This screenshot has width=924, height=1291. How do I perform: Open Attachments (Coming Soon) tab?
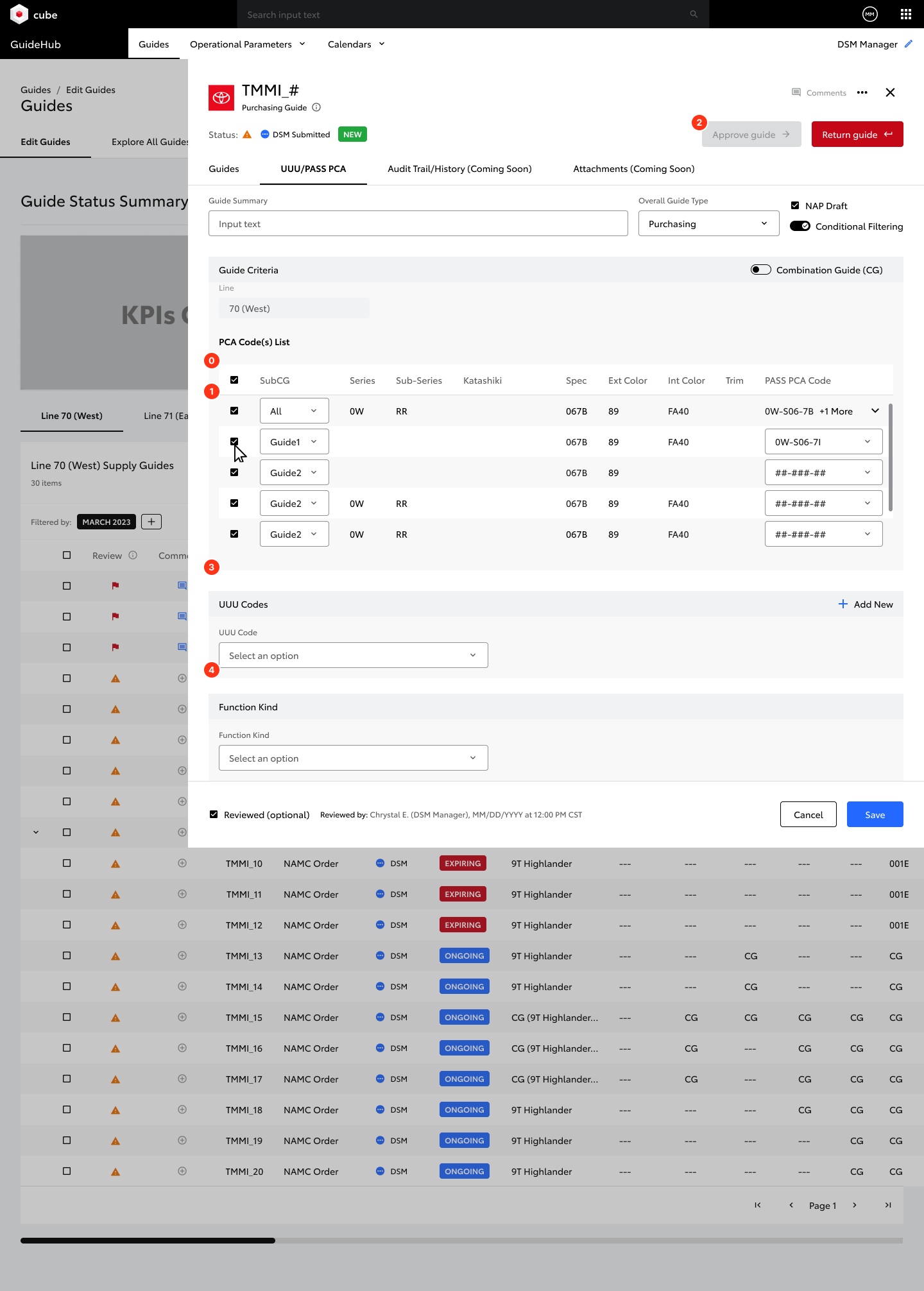tap(634, 169)
